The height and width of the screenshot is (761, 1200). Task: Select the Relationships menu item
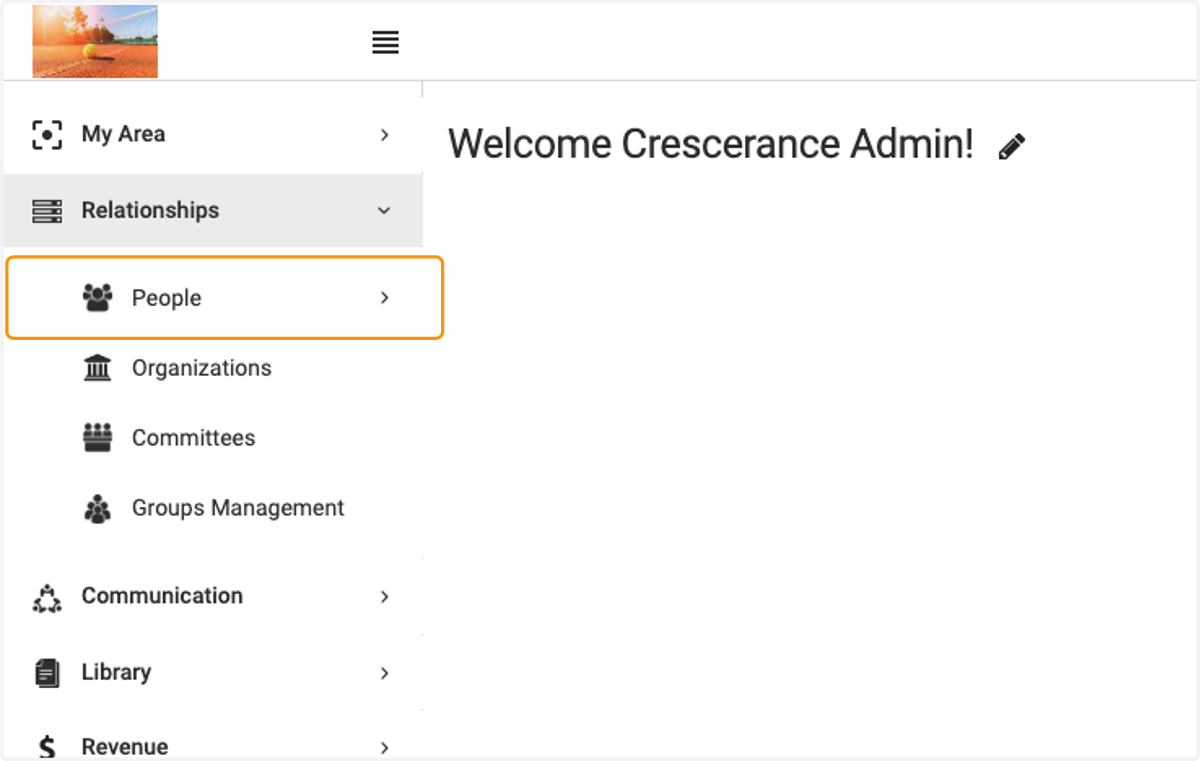click(213, 210)
